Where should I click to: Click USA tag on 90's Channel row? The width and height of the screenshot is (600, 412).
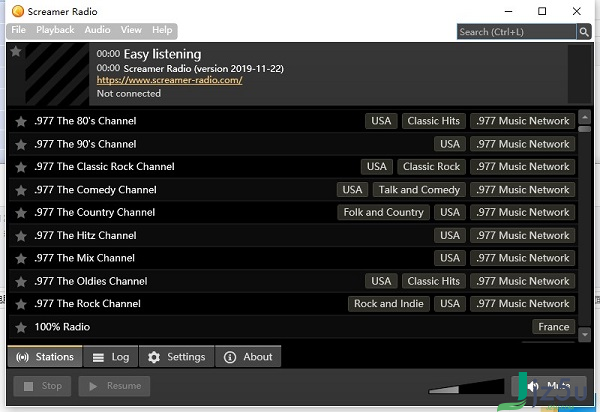tap(450, 144)
